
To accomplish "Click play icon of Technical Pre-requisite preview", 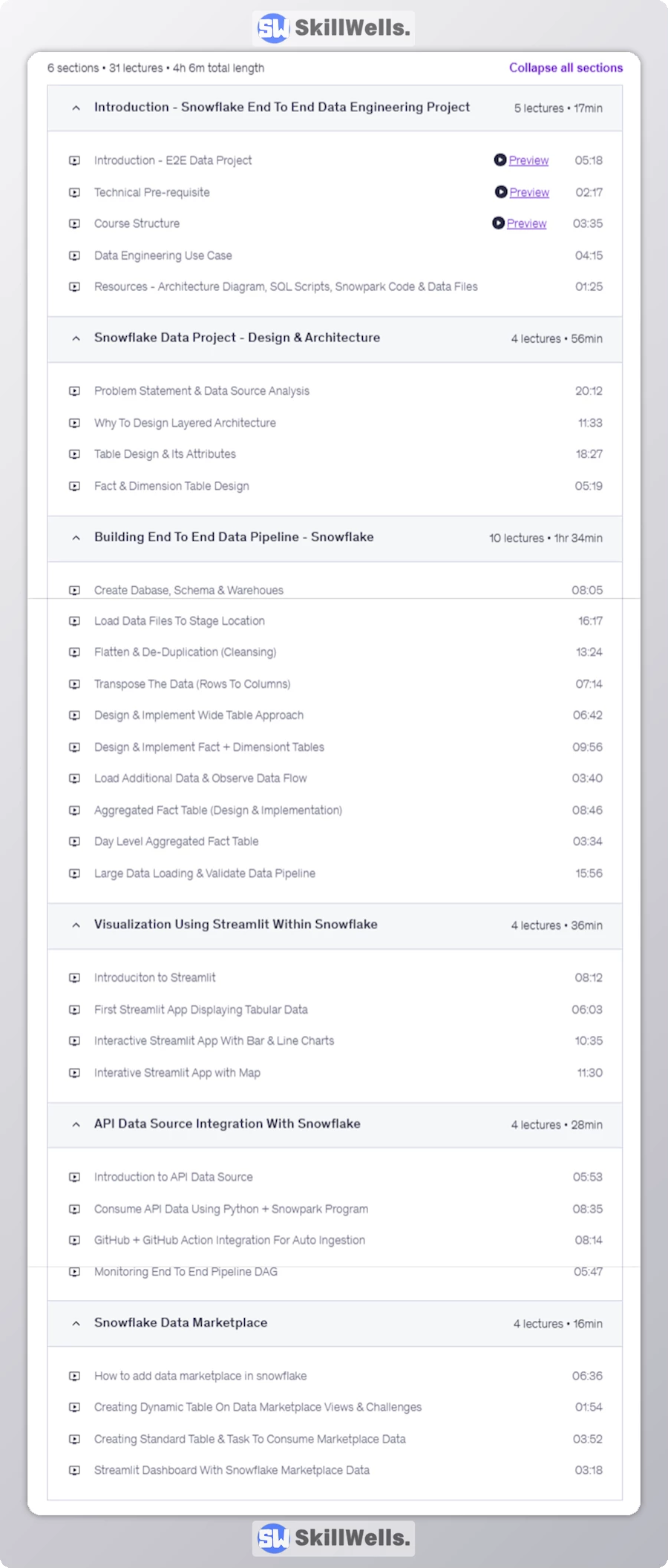I will click(501, 191).
